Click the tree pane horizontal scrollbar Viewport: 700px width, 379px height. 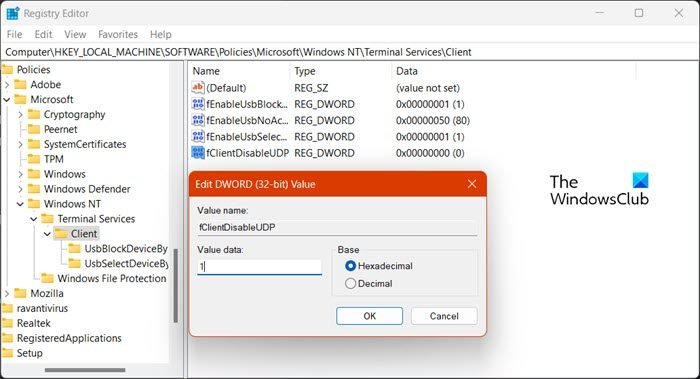[85, 370]
